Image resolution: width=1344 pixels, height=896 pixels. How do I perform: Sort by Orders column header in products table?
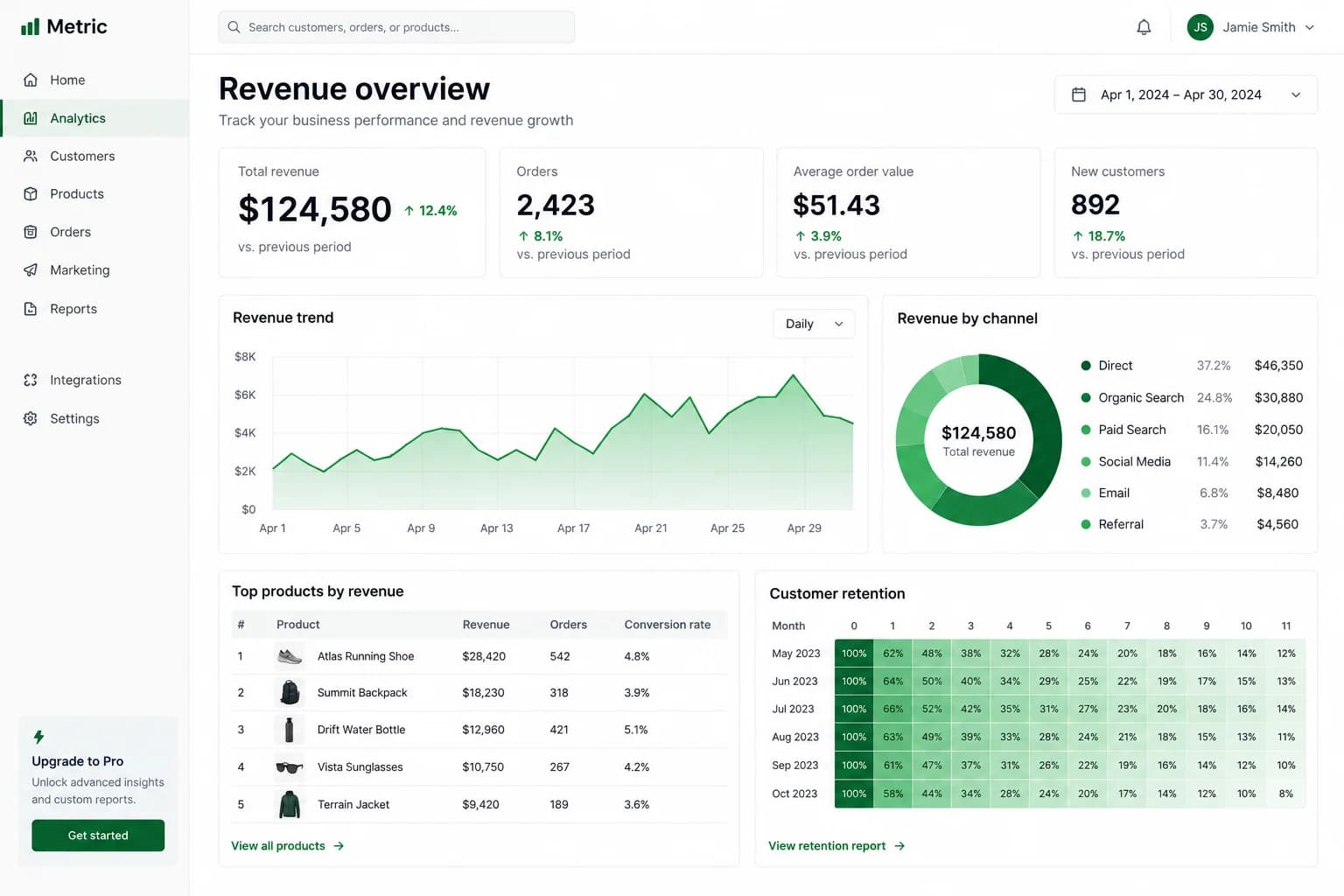click(569, 625)
